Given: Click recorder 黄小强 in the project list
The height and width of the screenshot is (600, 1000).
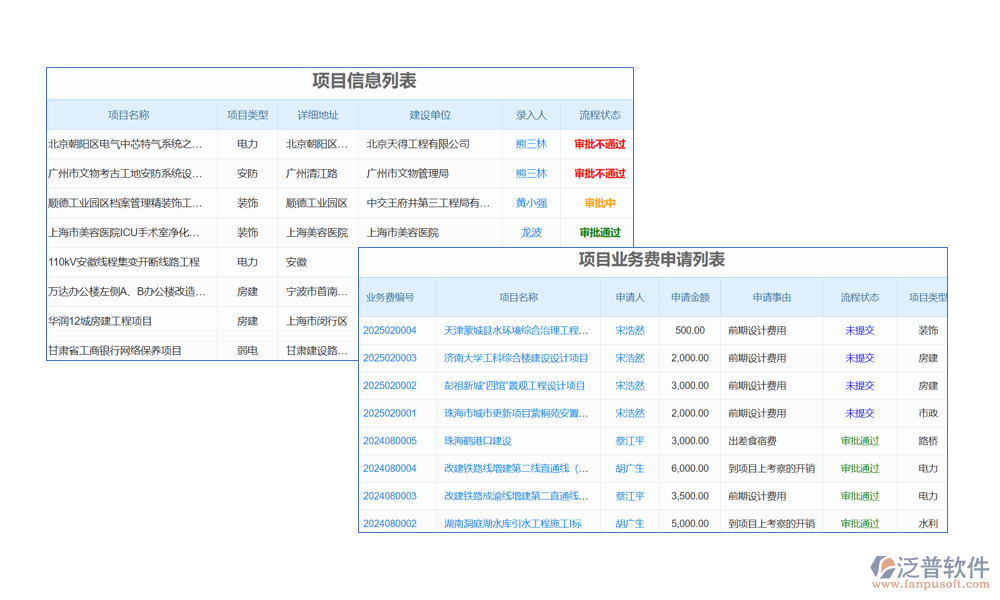Looking at the screenshot, I should pos(531,203).
